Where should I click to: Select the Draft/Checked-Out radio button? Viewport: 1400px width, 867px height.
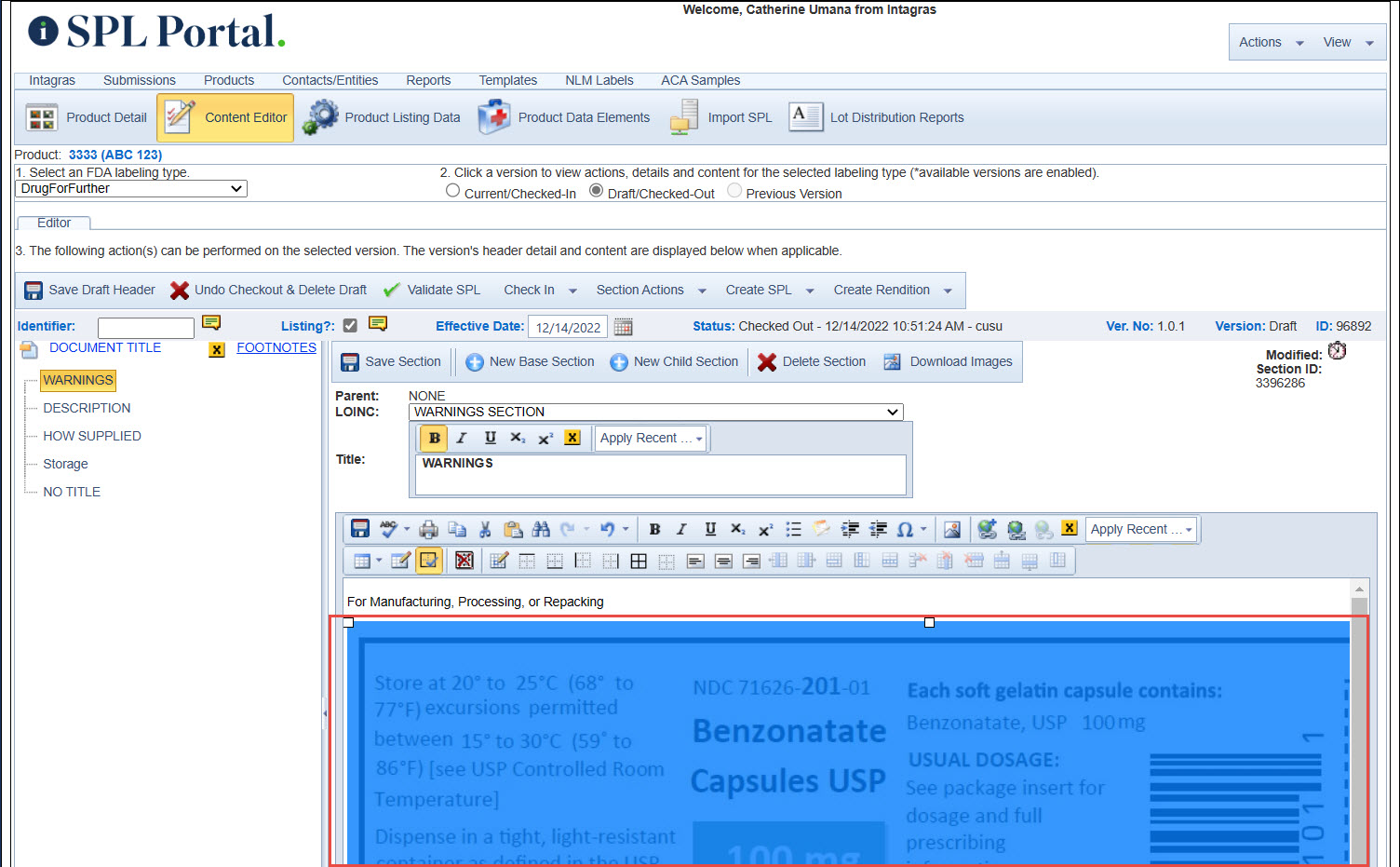pyautogui.click(x=597, y=191)
